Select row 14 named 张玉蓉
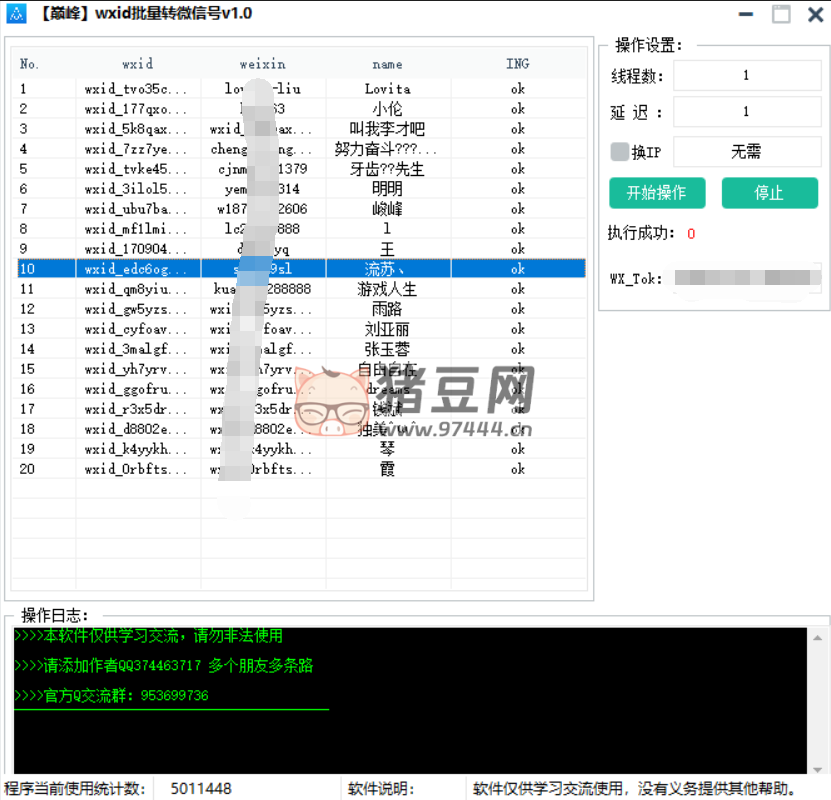 tap(387, 349)
